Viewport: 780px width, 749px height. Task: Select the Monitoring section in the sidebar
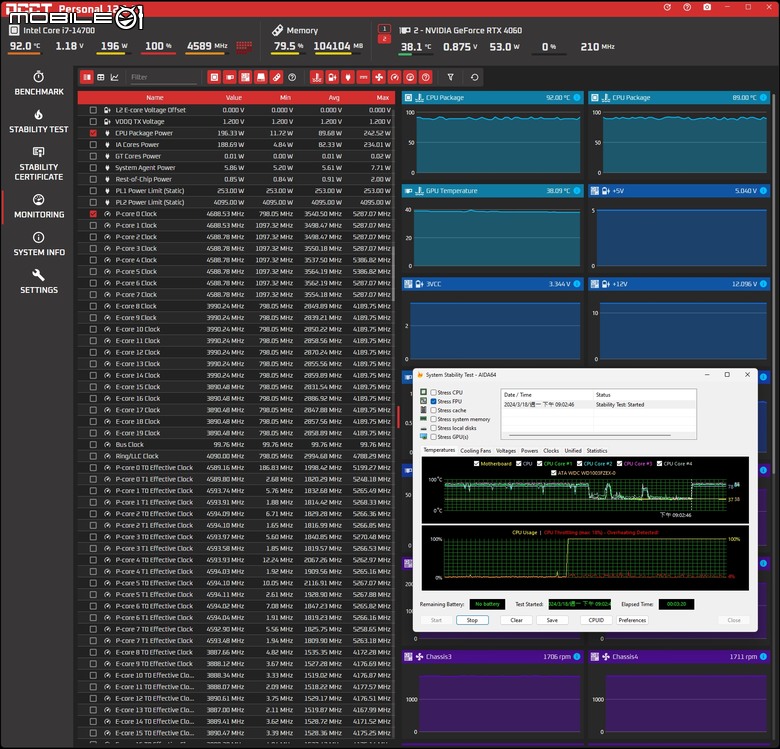(x=39, y=206)
